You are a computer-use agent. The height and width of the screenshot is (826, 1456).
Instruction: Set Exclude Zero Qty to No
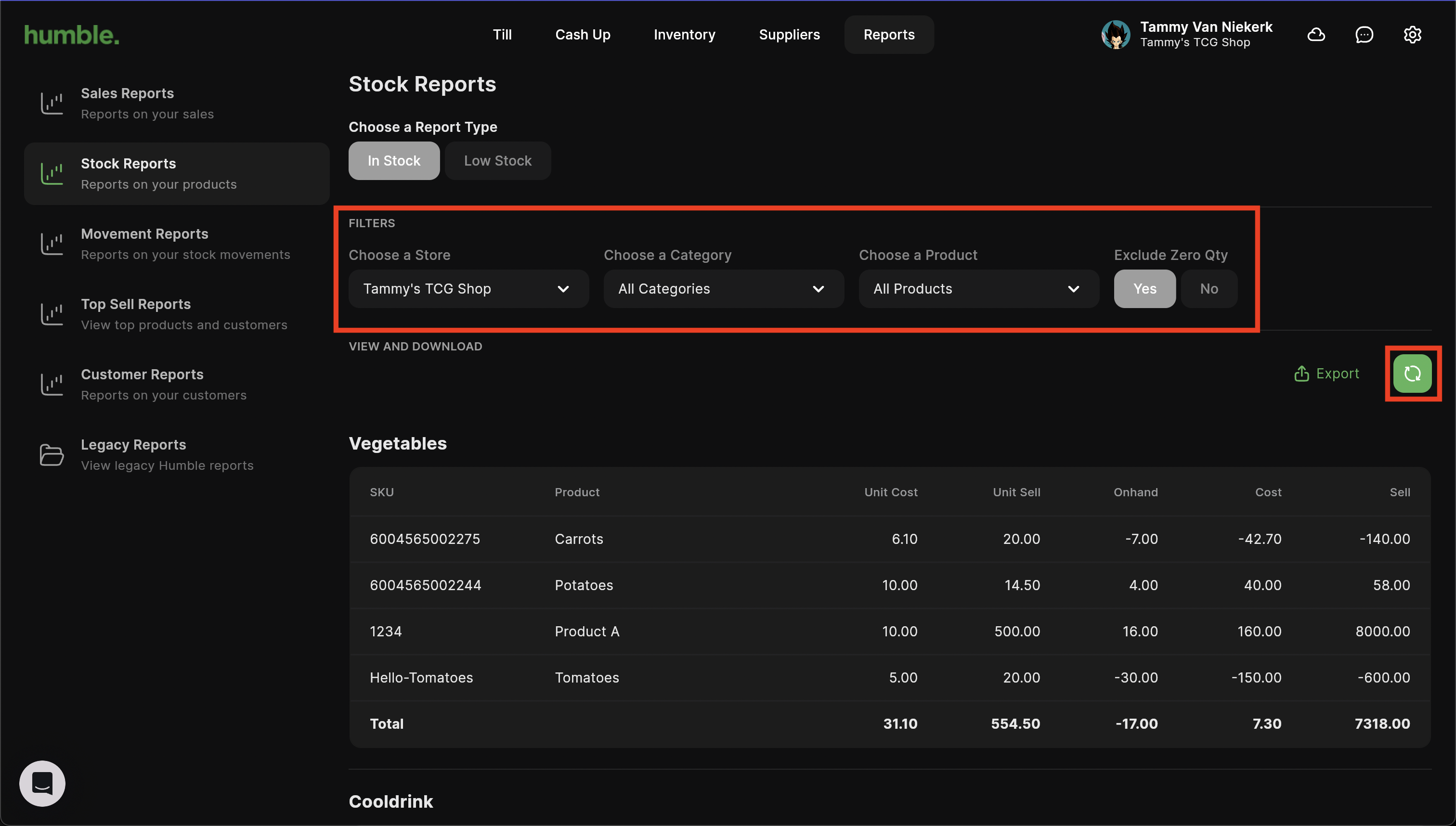1209,289
